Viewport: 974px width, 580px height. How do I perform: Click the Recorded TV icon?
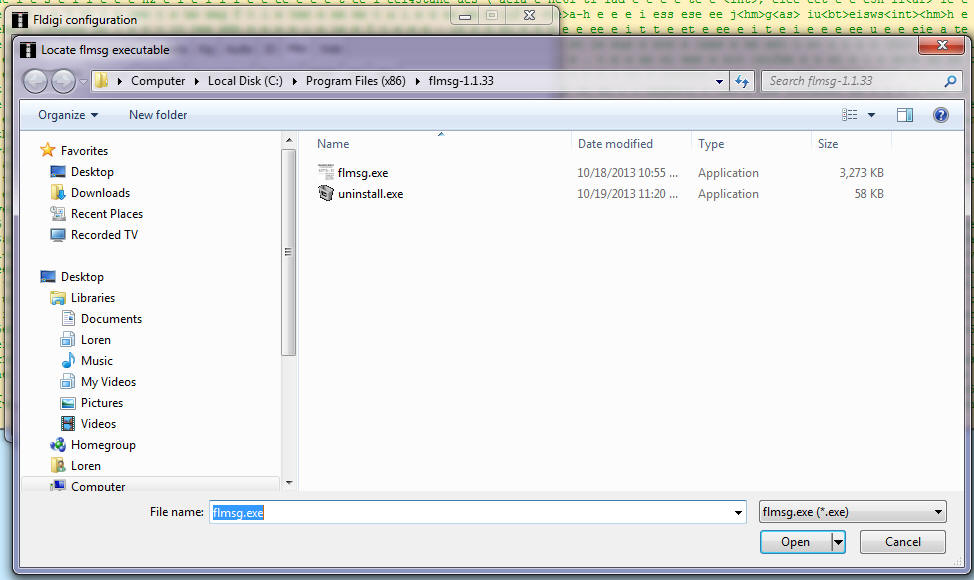tap(58, 235)
